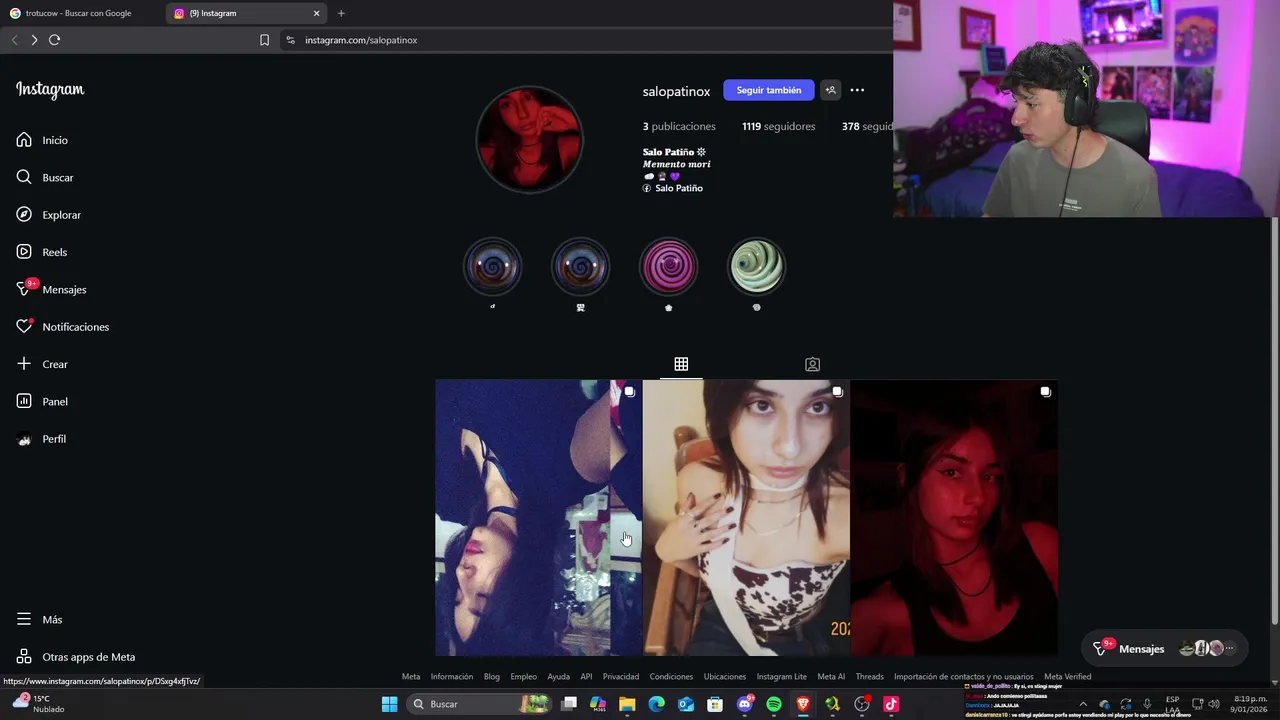
Task: Go back in browser history
Action: pos(14,40)
